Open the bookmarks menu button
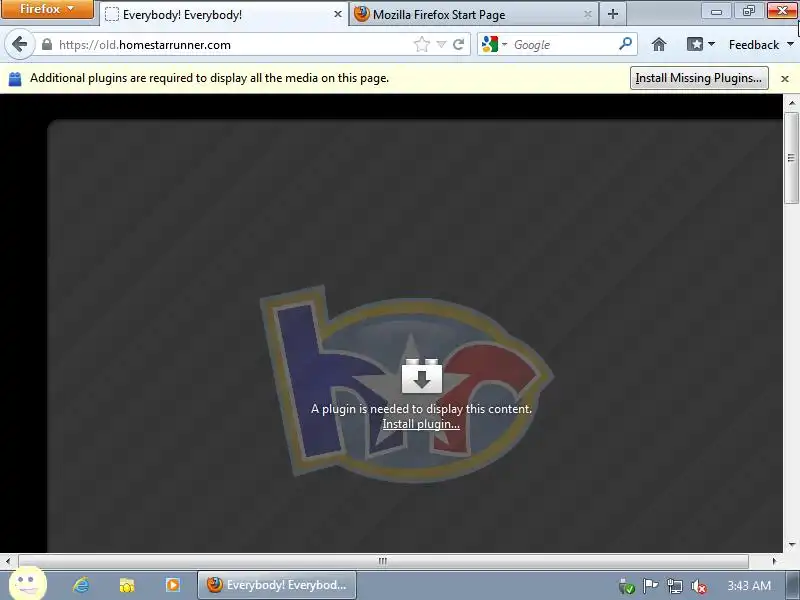 (701, 44)
